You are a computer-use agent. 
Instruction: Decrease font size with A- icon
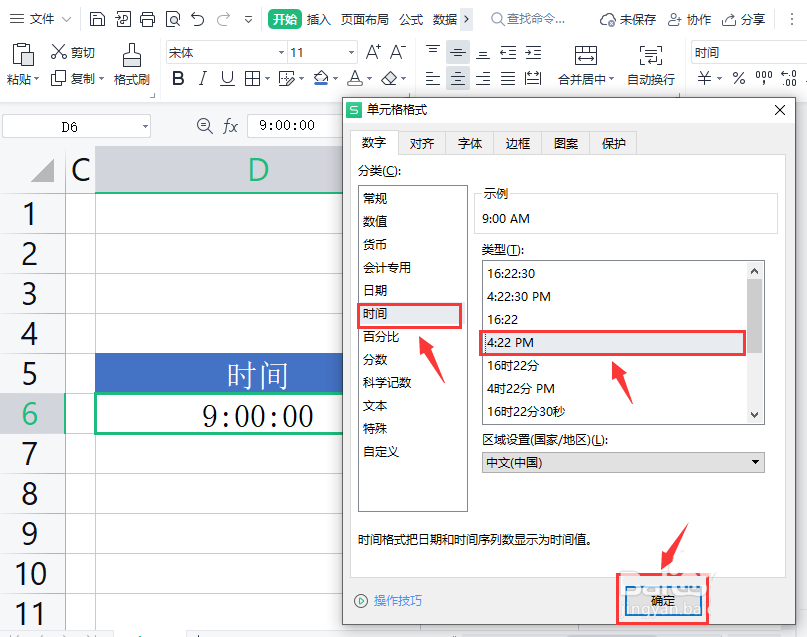click(397, 52)
